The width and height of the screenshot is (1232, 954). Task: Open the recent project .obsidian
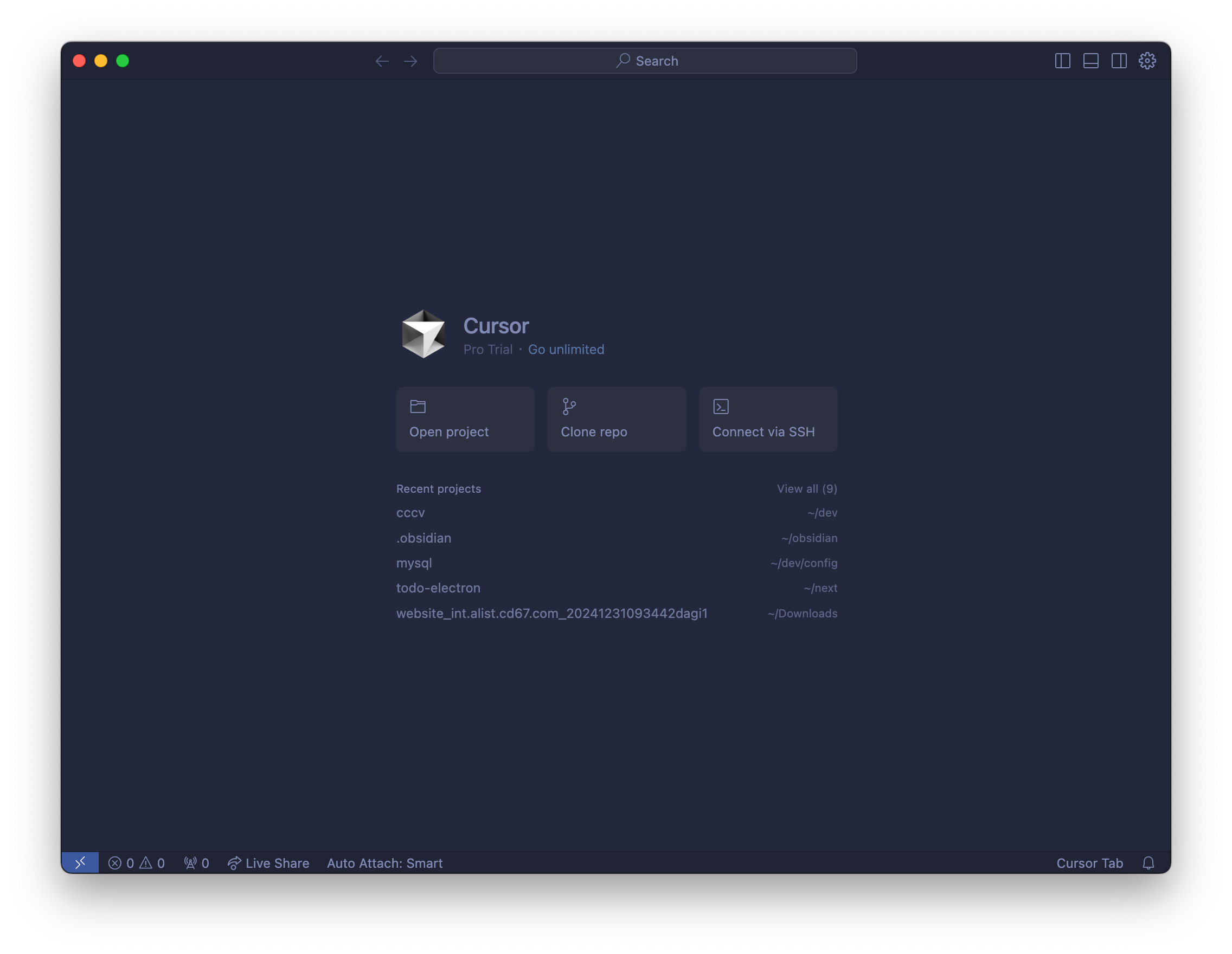click(x=617, y=538)
